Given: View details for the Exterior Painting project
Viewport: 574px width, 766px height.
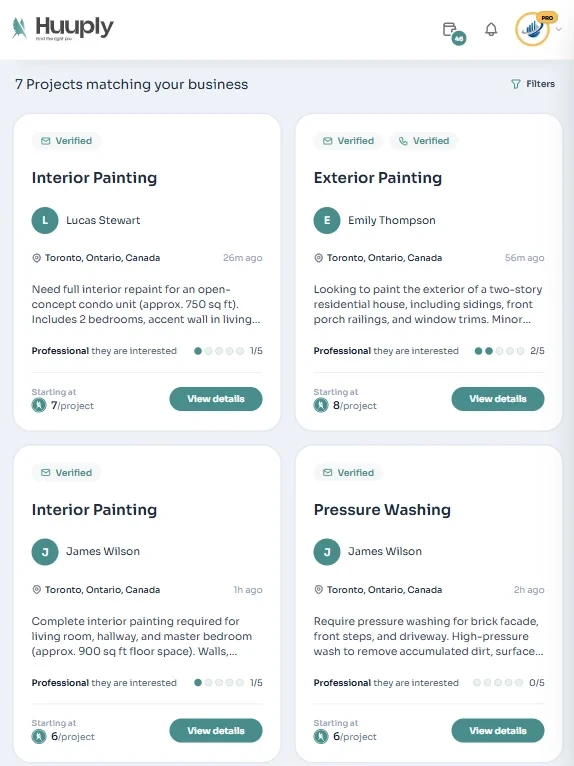Looking at the screenshot, I should (x=498, y=399).
